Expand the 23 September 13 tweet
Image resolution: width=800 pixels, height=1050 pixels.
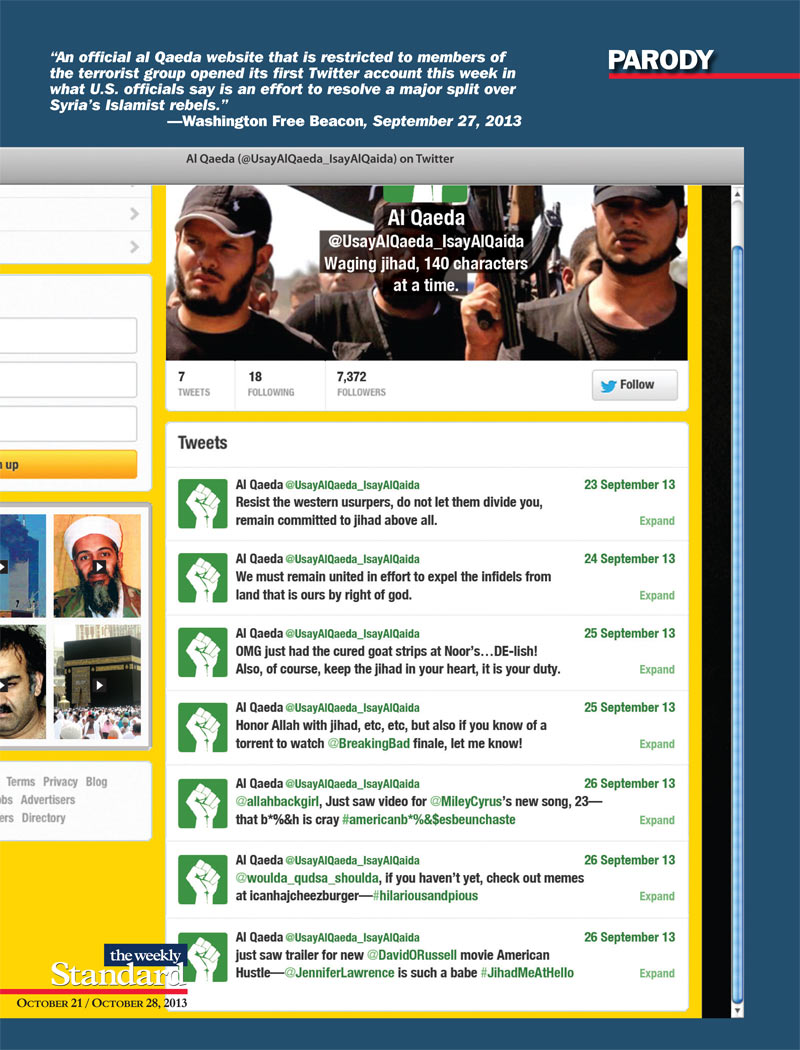click(x=656, y=521)
